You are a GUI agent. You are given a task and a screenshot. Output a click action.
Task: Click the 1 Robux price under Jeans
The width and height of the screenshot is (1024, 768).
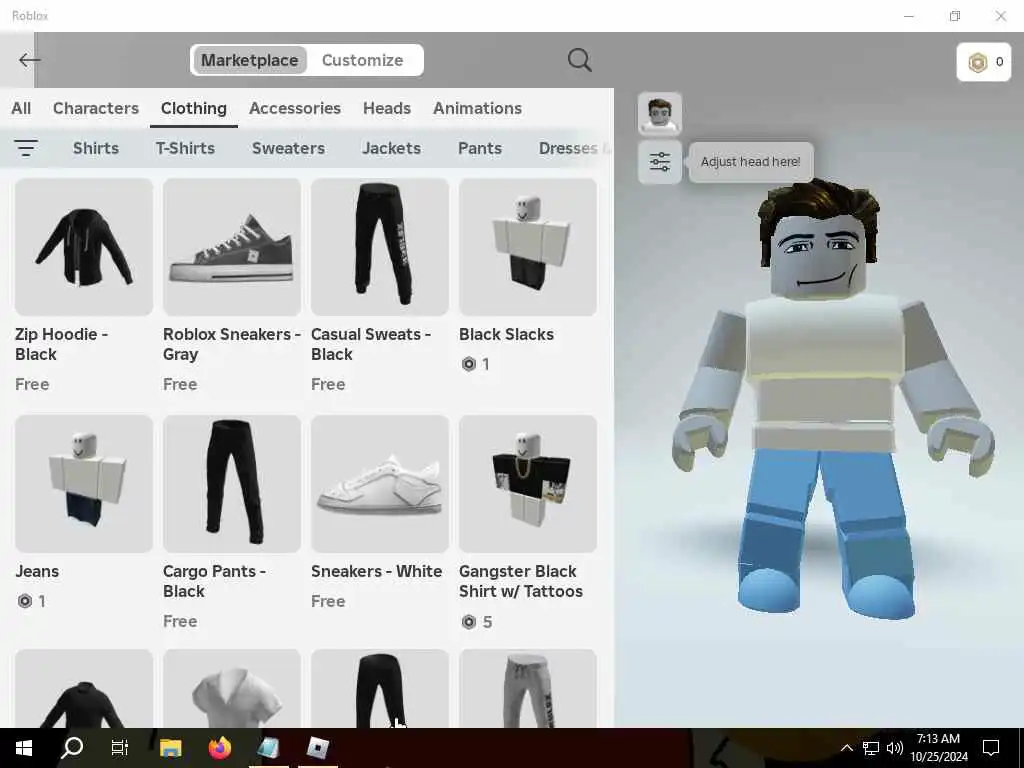pos(31,601)
